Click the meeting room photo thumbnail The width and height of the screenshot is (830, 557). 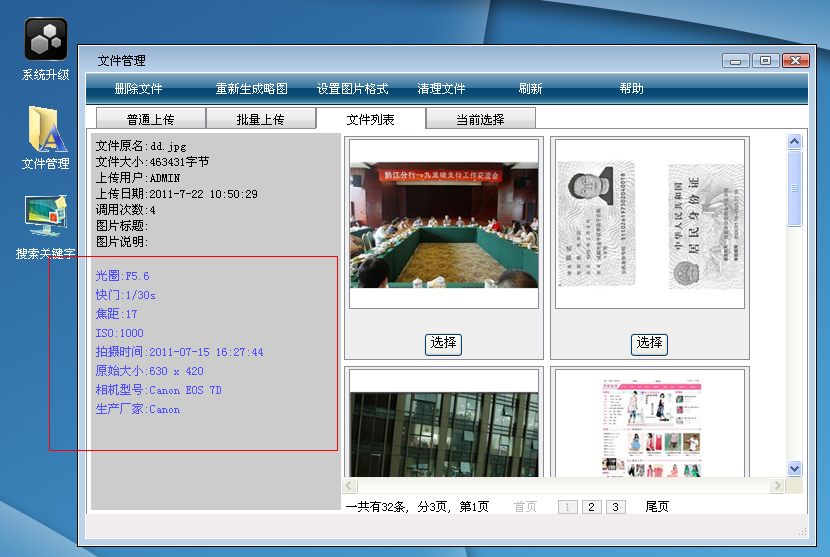tap(443, 223)
